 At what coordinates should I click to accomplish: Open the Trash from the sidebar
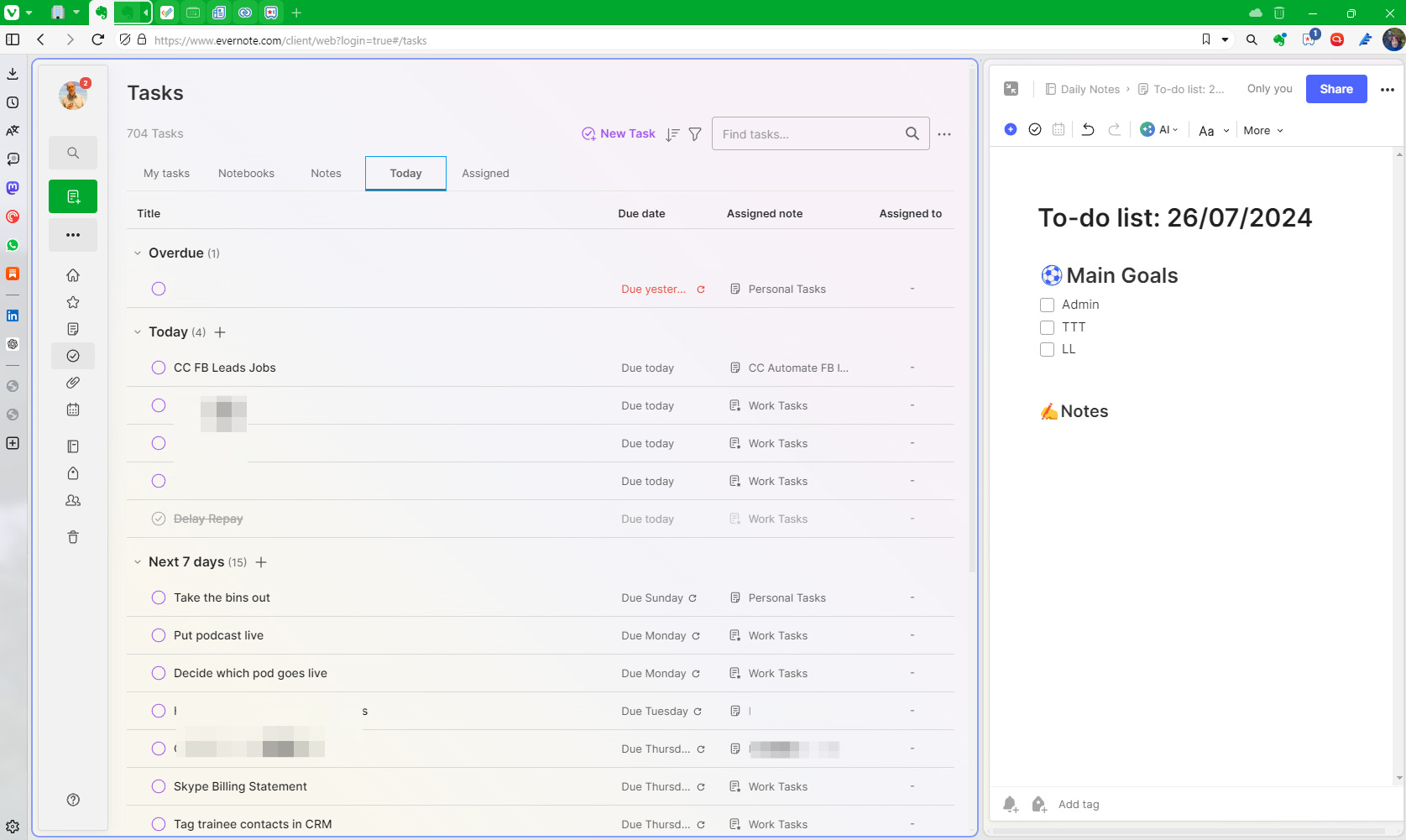[73, 536]
